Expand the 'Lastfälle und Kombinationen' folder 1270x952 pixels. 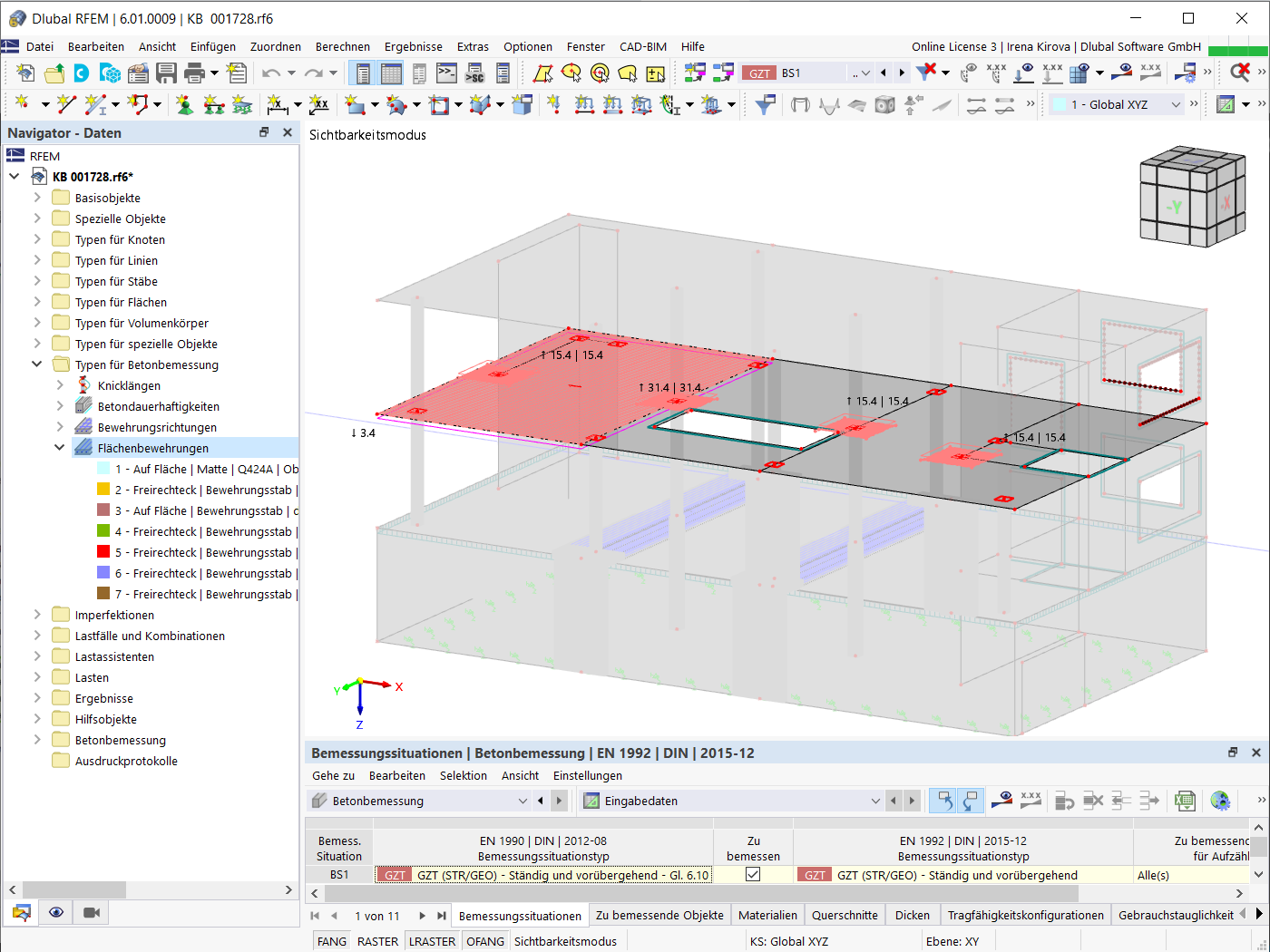37,636
